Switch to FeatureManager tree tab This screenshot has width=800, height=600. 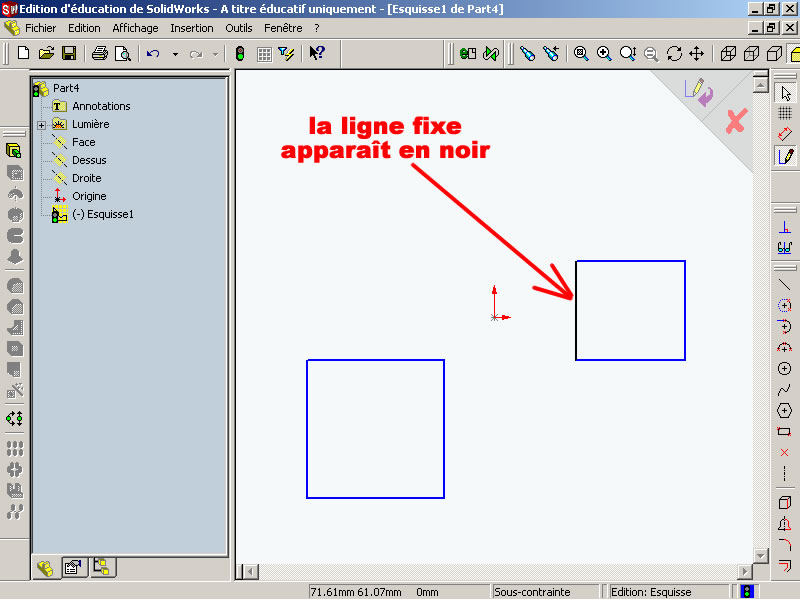click(x=45, y=568)
